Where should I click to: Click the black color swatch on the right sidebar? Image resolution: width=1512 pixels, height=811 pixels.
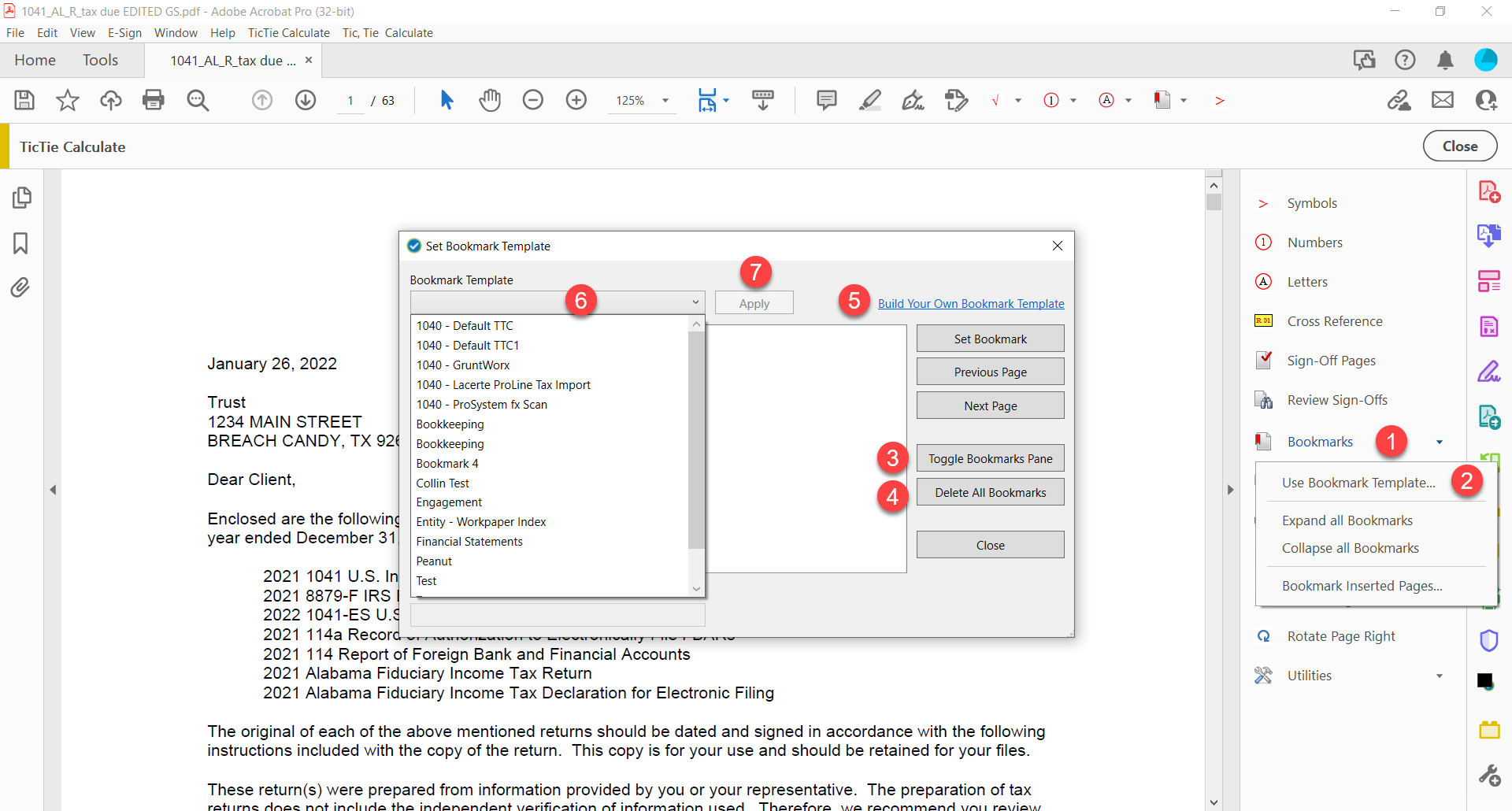[x=1484, y=681]
